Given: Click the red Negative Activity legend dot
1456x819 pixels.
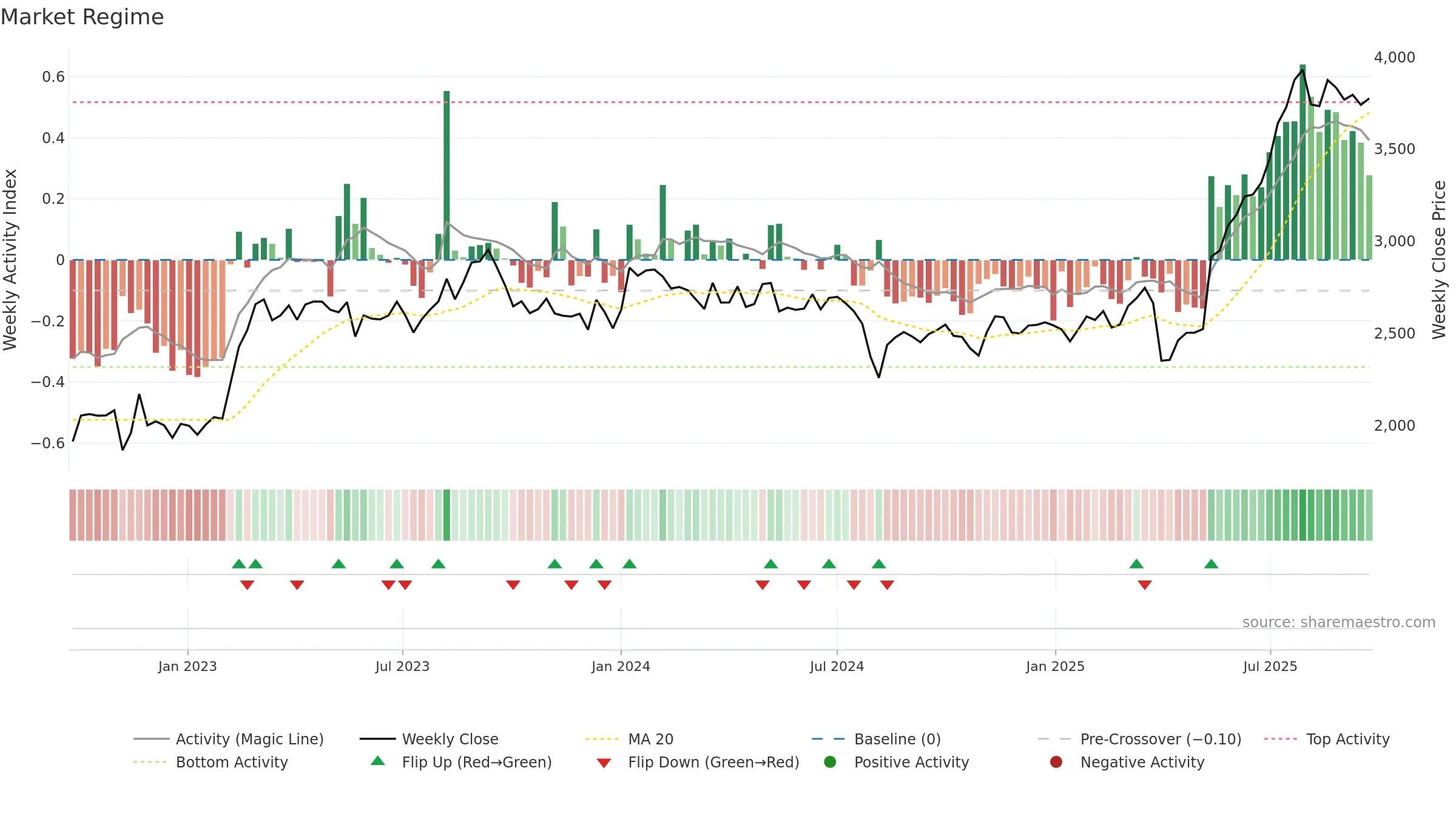Looking at the screenshot, I should pos(1056,761).
